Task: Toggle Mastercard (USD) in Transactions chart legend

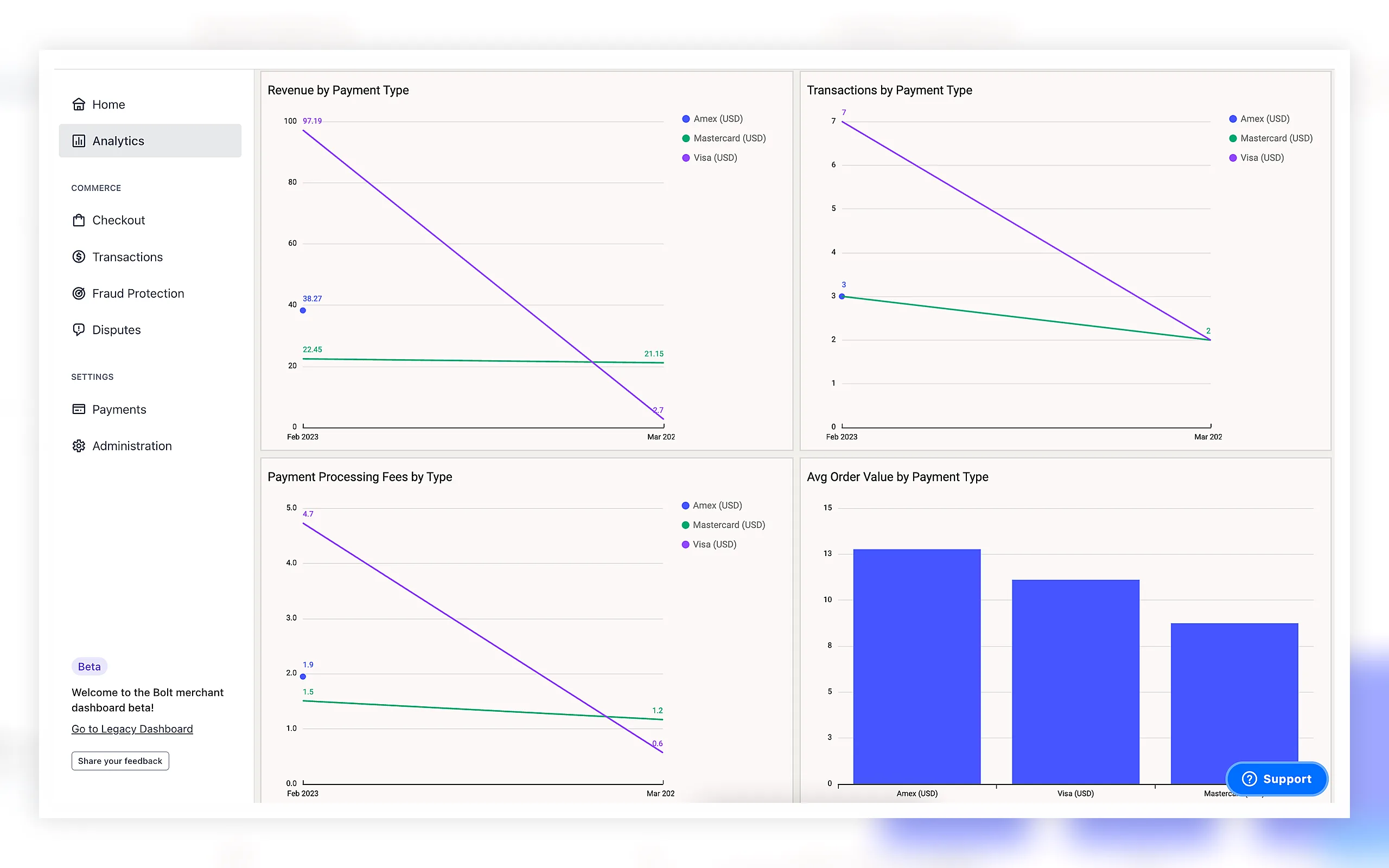Action: pyautogui.click(x=1271, y=138)
